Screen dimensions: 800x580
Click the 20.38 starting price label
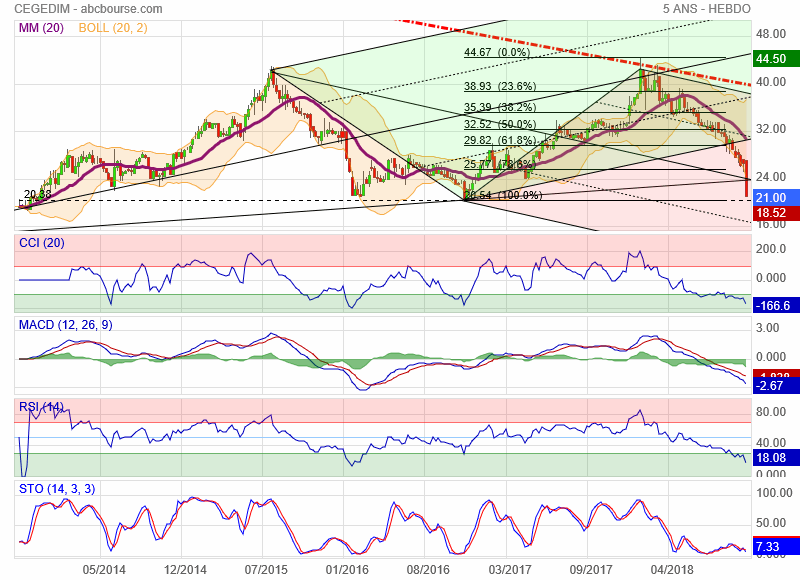[x=38, y=194]
